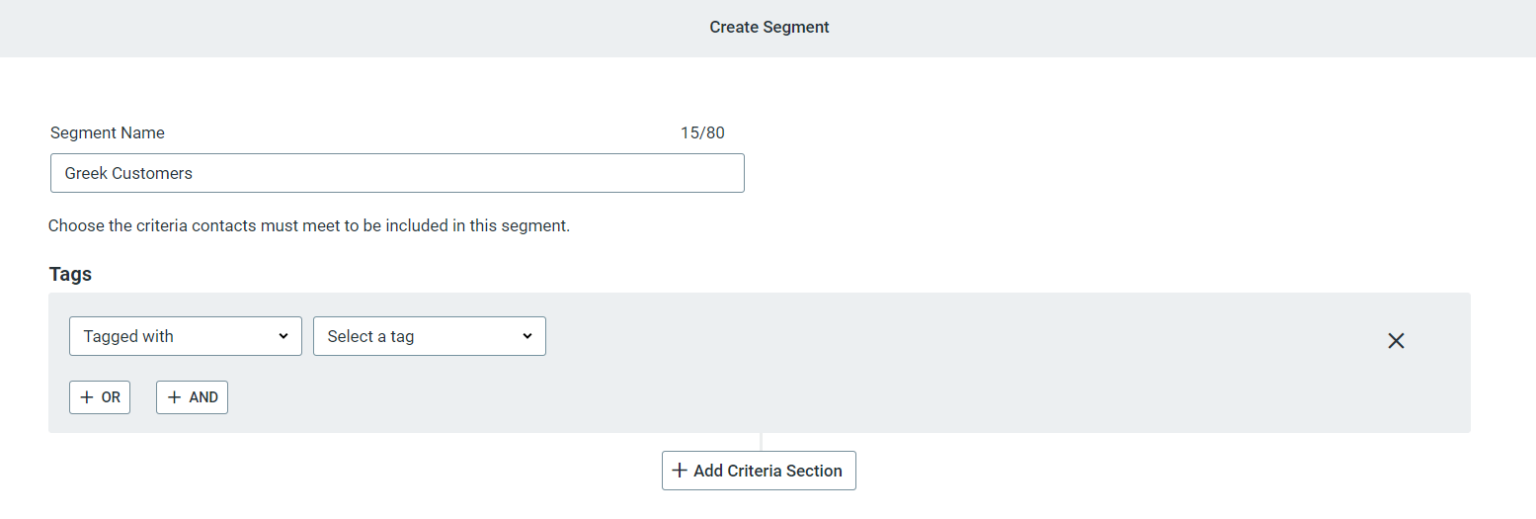The width and height of the screenshot is (1536, 519).
Task: Click the chevron arrow on Tagged with
Action: [282, 337]
